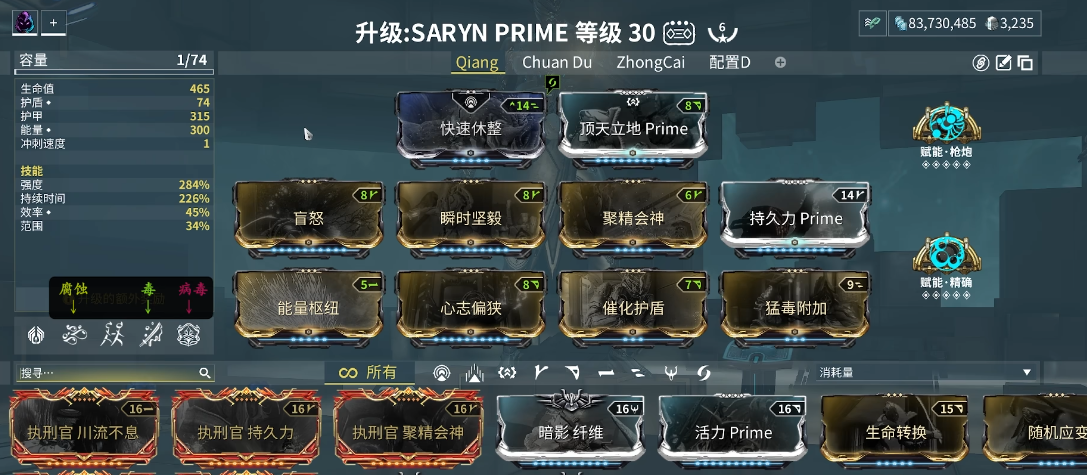Click the plus button beside warframe avatar

[53, 23]
